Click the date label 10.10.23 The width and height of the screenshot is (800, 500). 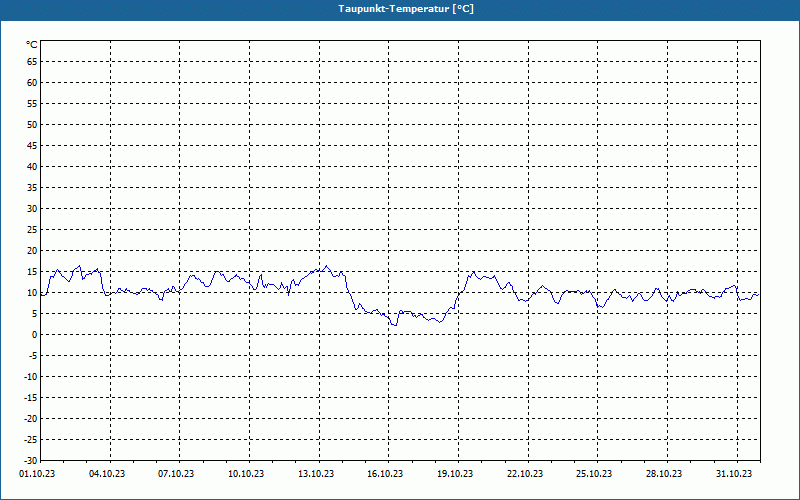(246, 474)
